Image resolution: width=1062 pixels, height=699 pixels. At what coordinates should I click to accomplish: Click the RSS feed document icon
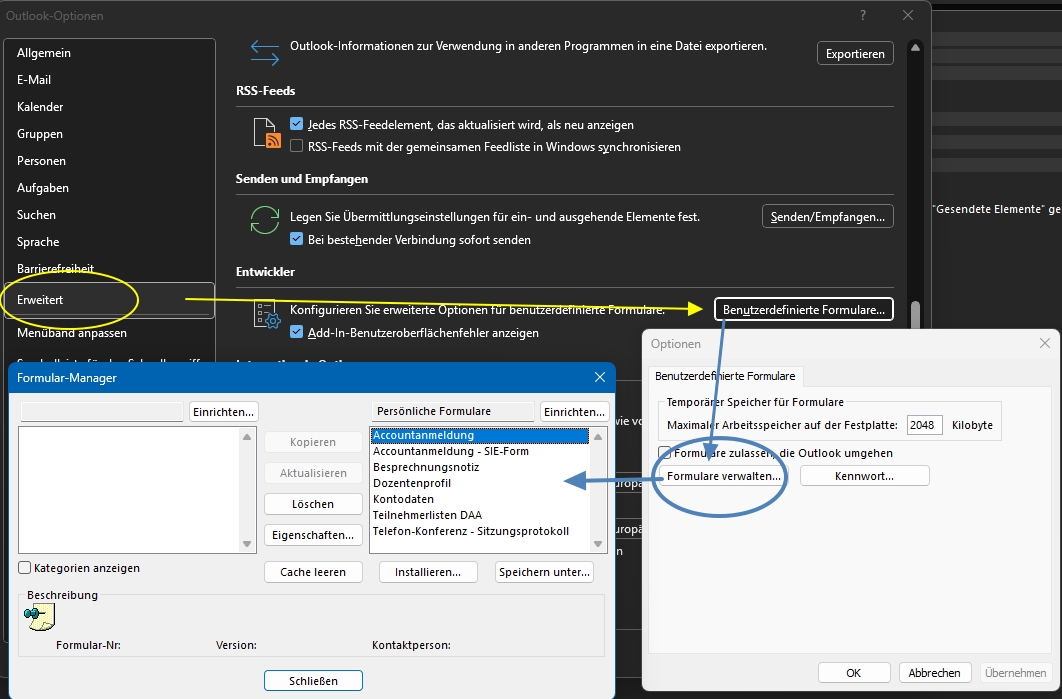coord(267,133)
